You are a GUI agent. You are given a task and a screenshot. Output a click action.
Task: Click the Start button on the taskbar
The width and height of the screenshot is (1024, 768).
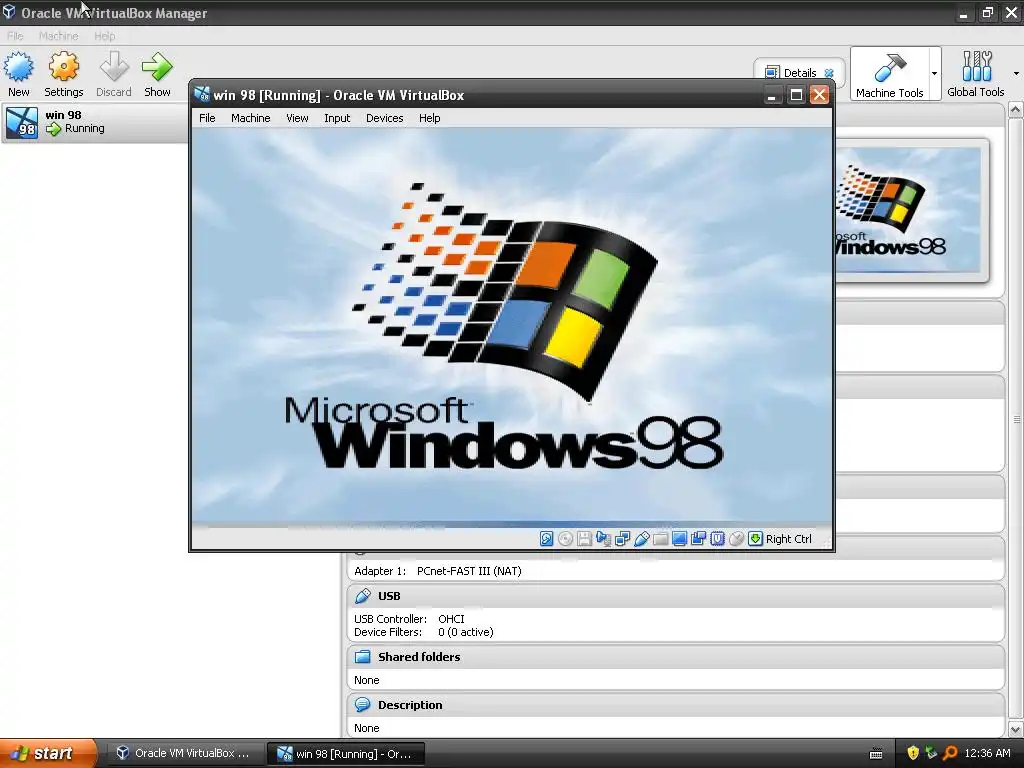[x=48, y=753]
